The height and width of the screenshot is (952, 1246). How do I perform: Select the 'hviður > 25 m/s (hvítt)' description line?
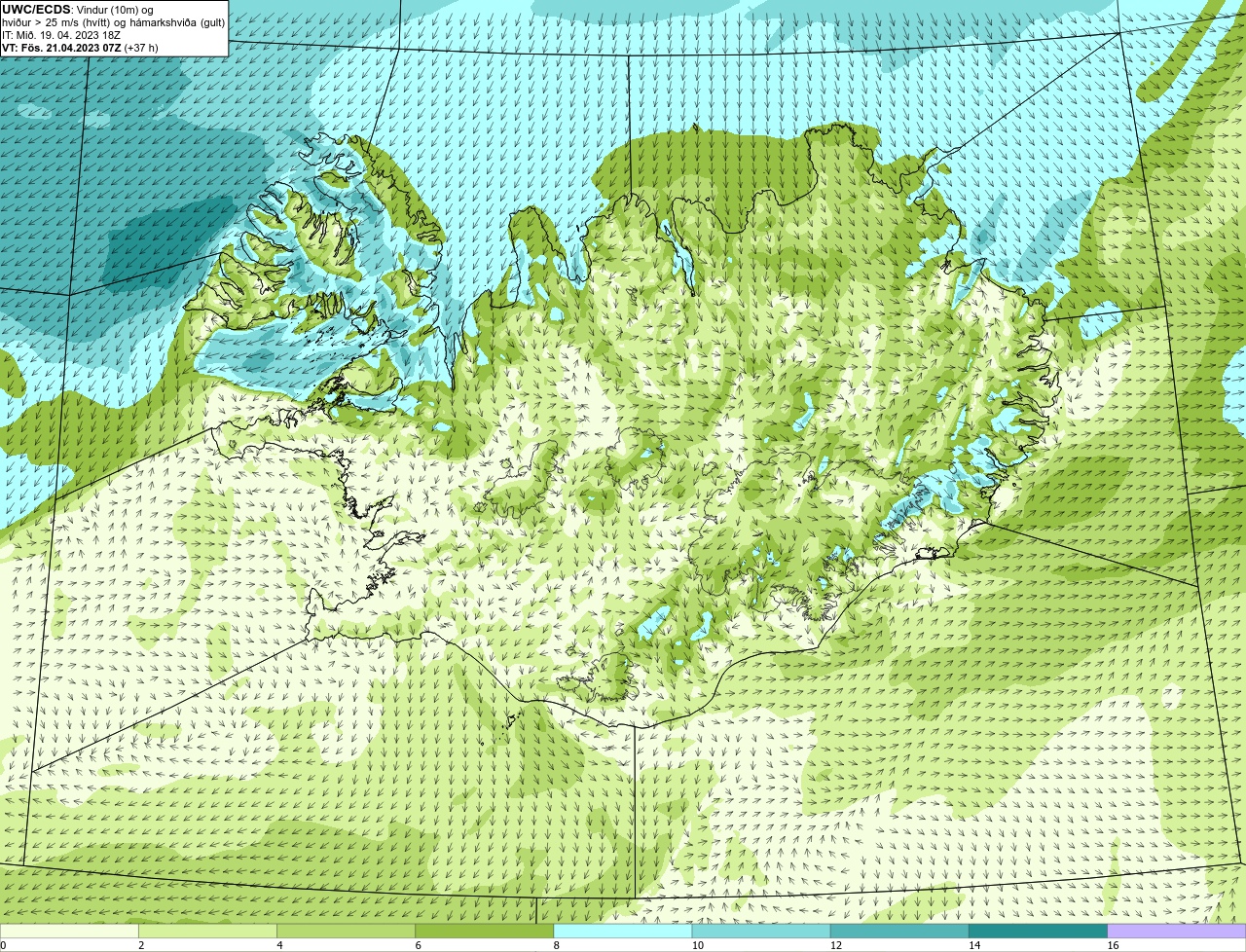[x=113, y=22]
